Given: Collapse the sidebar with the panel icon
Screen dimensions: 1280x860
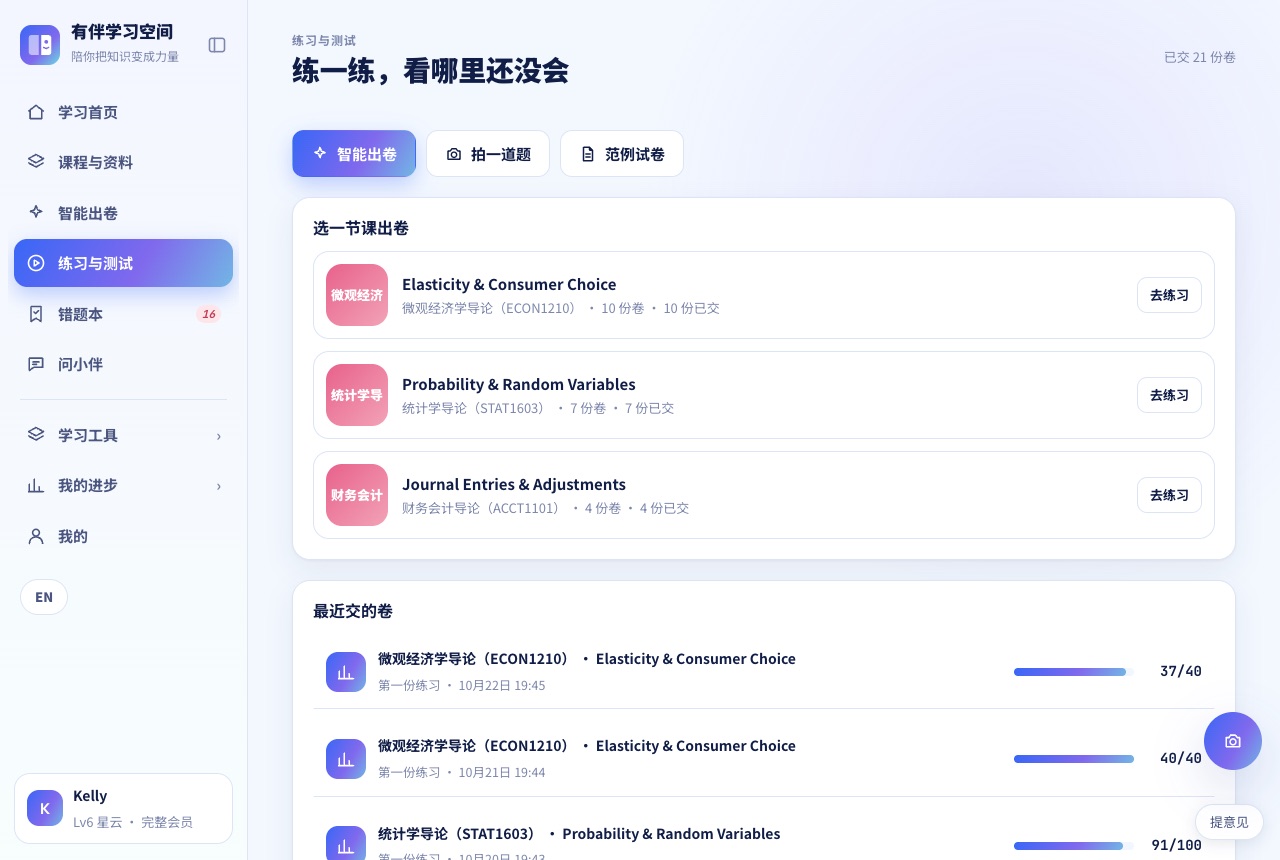Looking at the screenshot, I should point(217,45).
